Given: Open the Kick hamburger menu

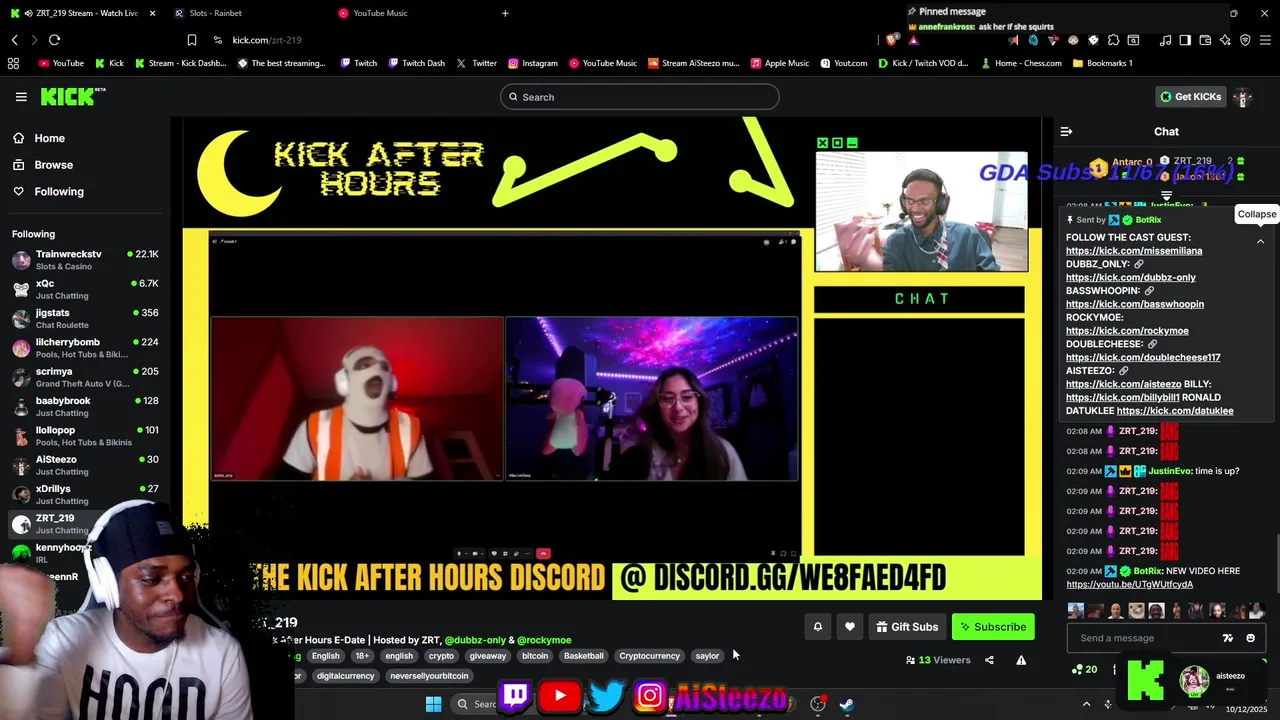Looking at the screenshot, I should [21, 97].
